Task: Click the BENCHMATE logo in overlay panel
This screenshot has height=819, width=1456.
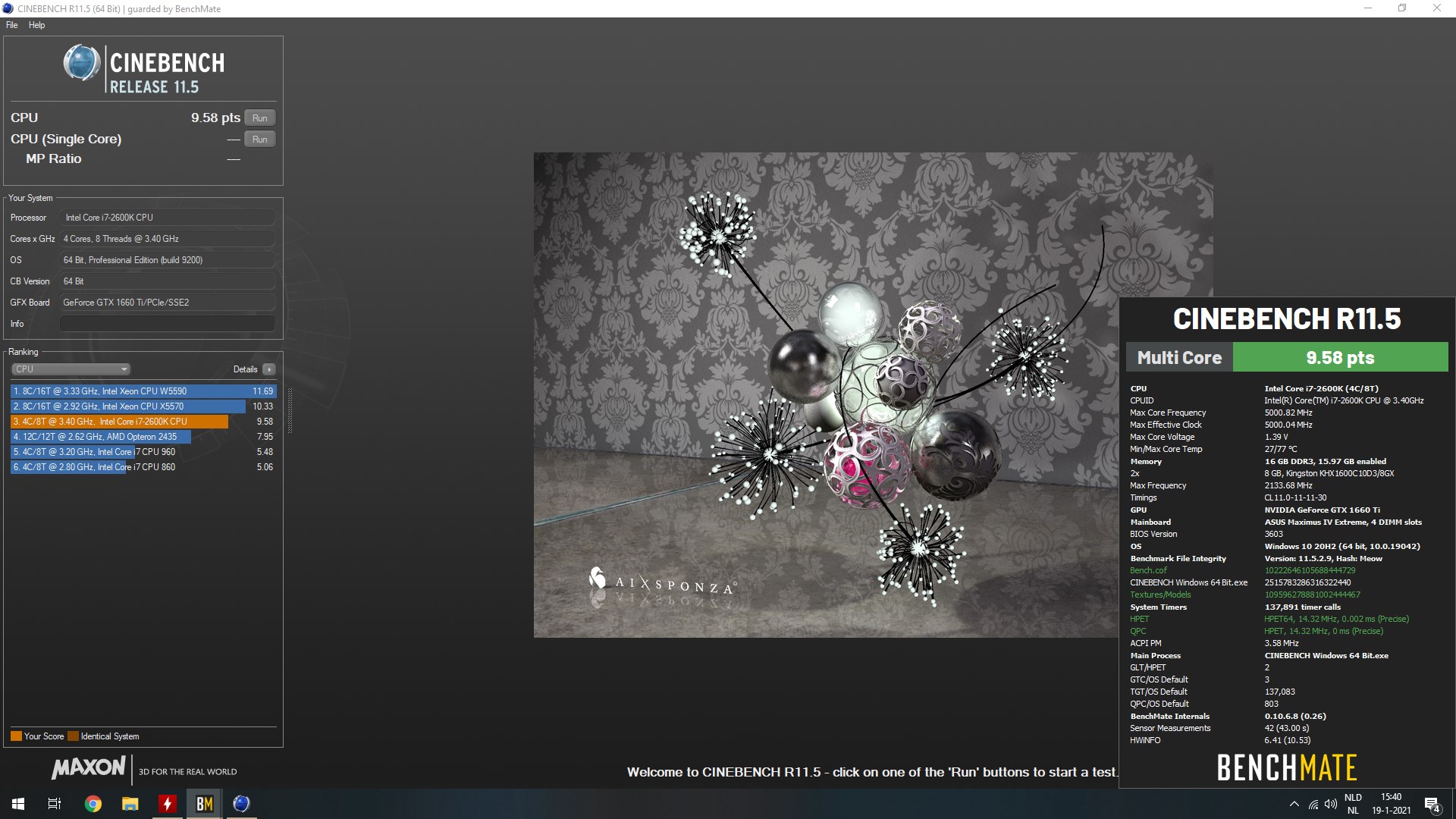Action: pos(1287,767)
